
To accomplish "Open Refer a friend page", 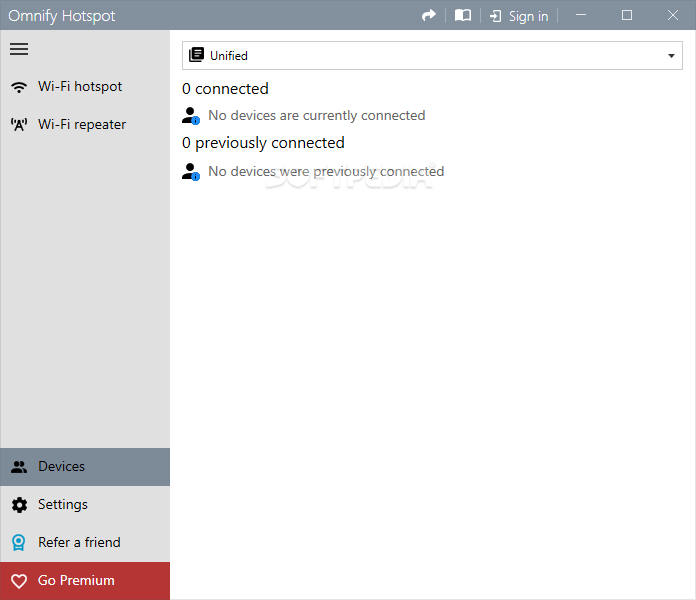I will [85, 543].
